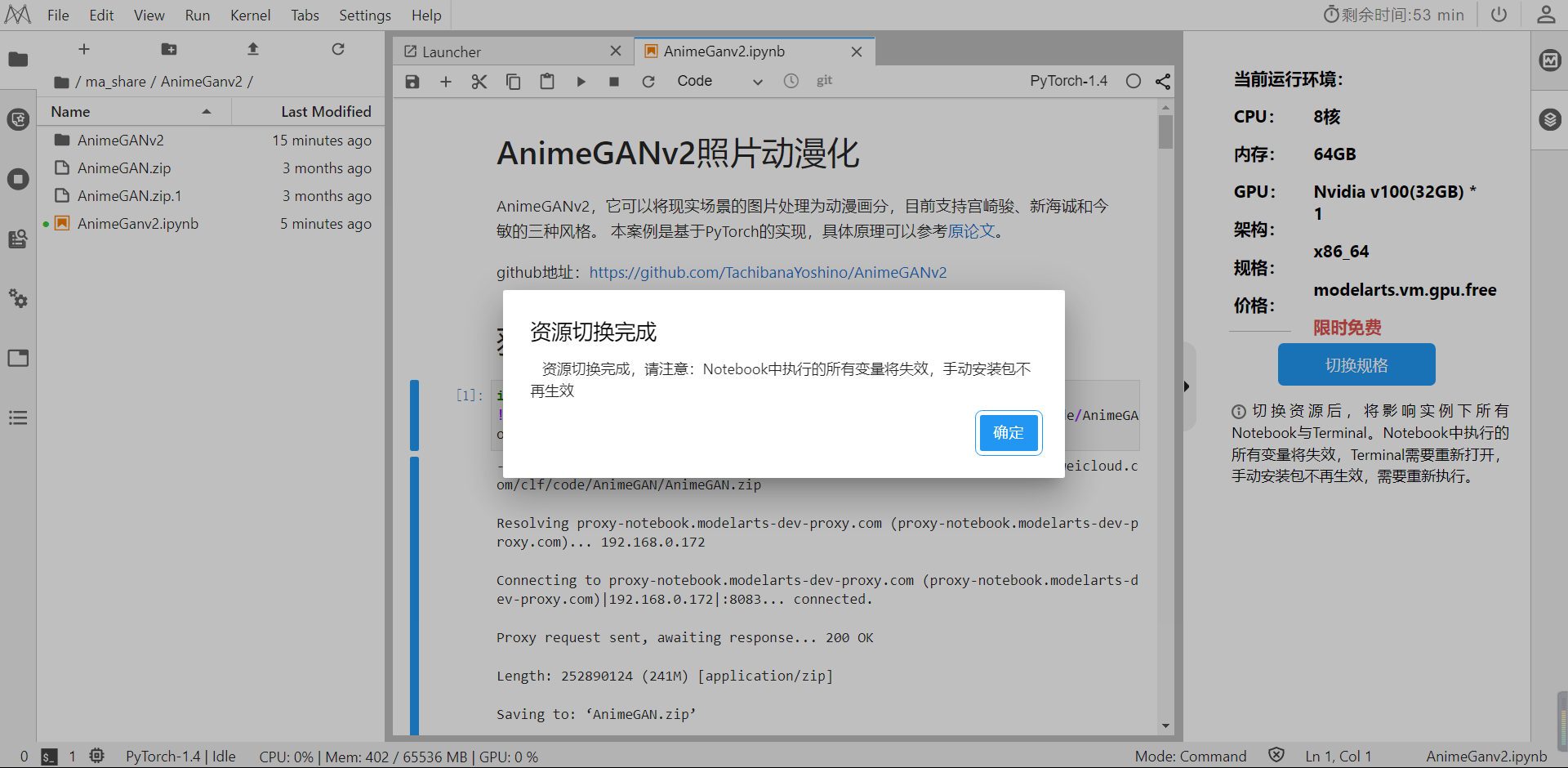
Task: Click the upload files icon
Action: coord(253,49)
